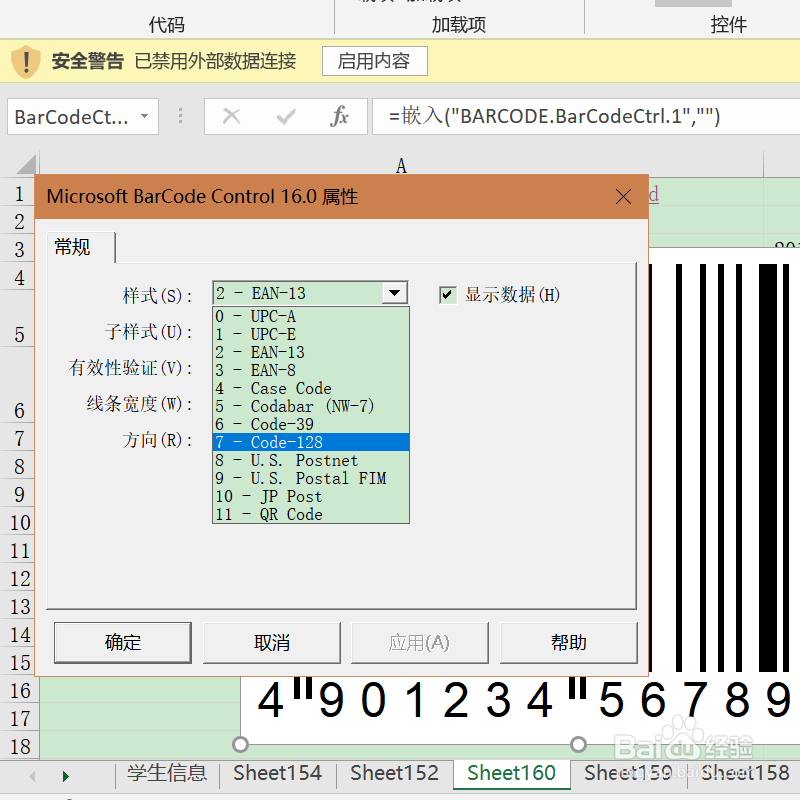800x800 pixels.
Task: Select row 7 header
Action: pyautogui.click(x=19, y=438)
